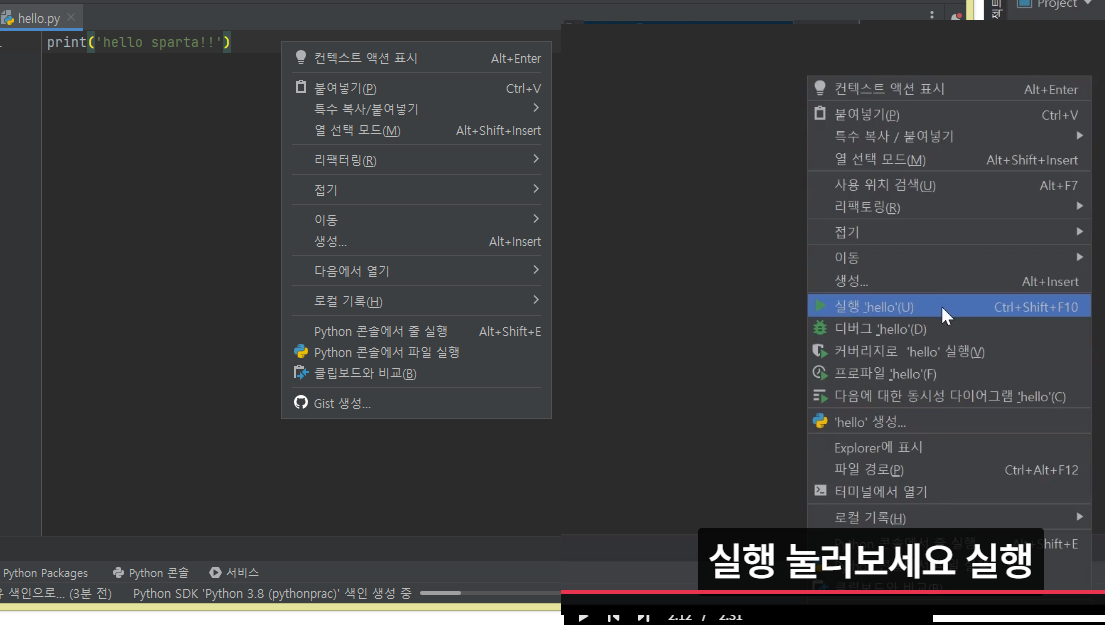Click green run triangle beside 실행 'hello'

click(820, 306)
